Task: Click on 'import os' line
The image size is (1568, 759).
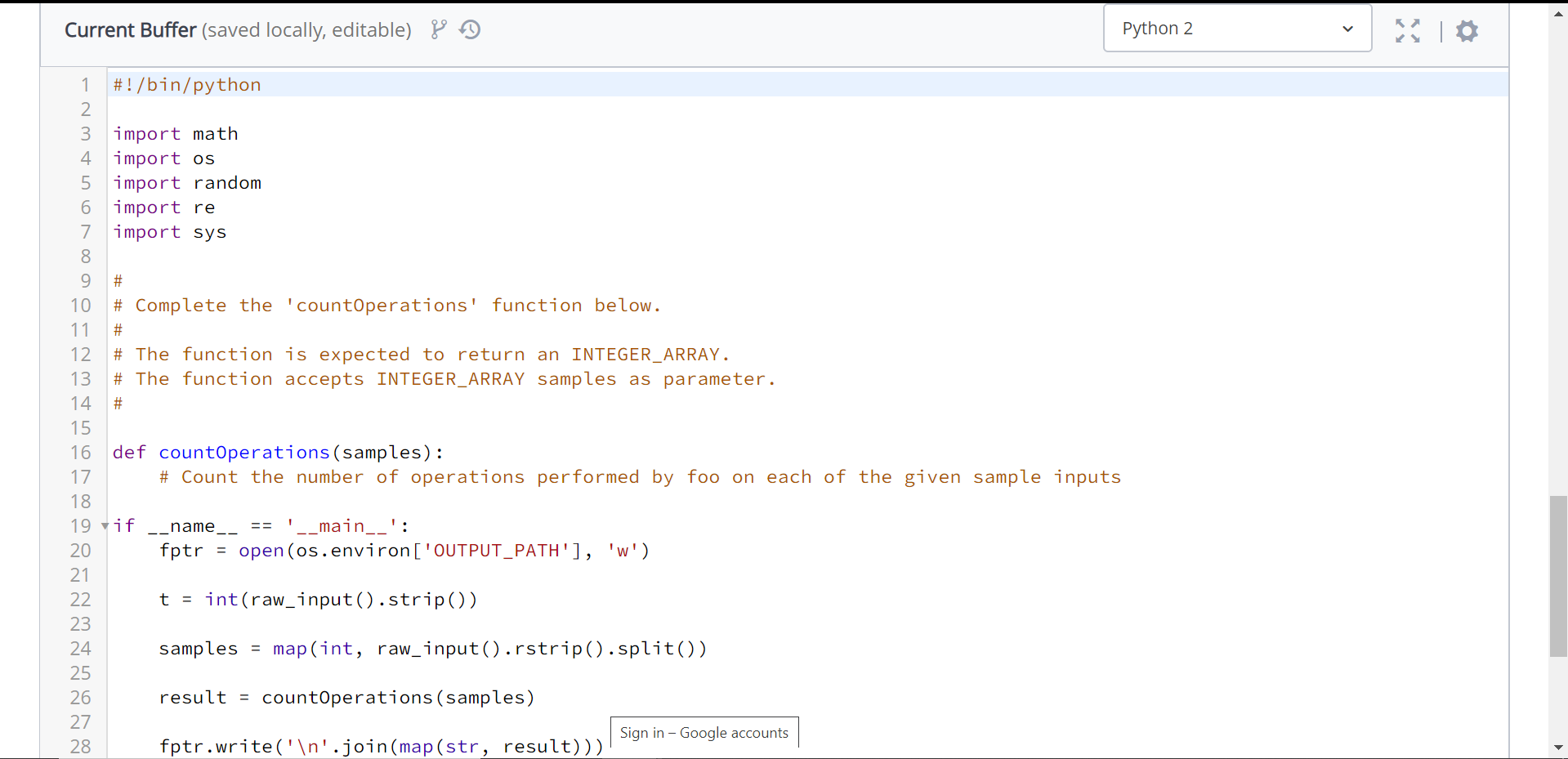Action: point(163,158)
